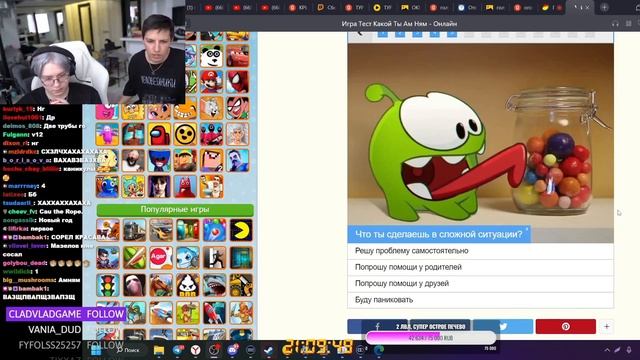Open the rocket game icon

coord(214,313)
